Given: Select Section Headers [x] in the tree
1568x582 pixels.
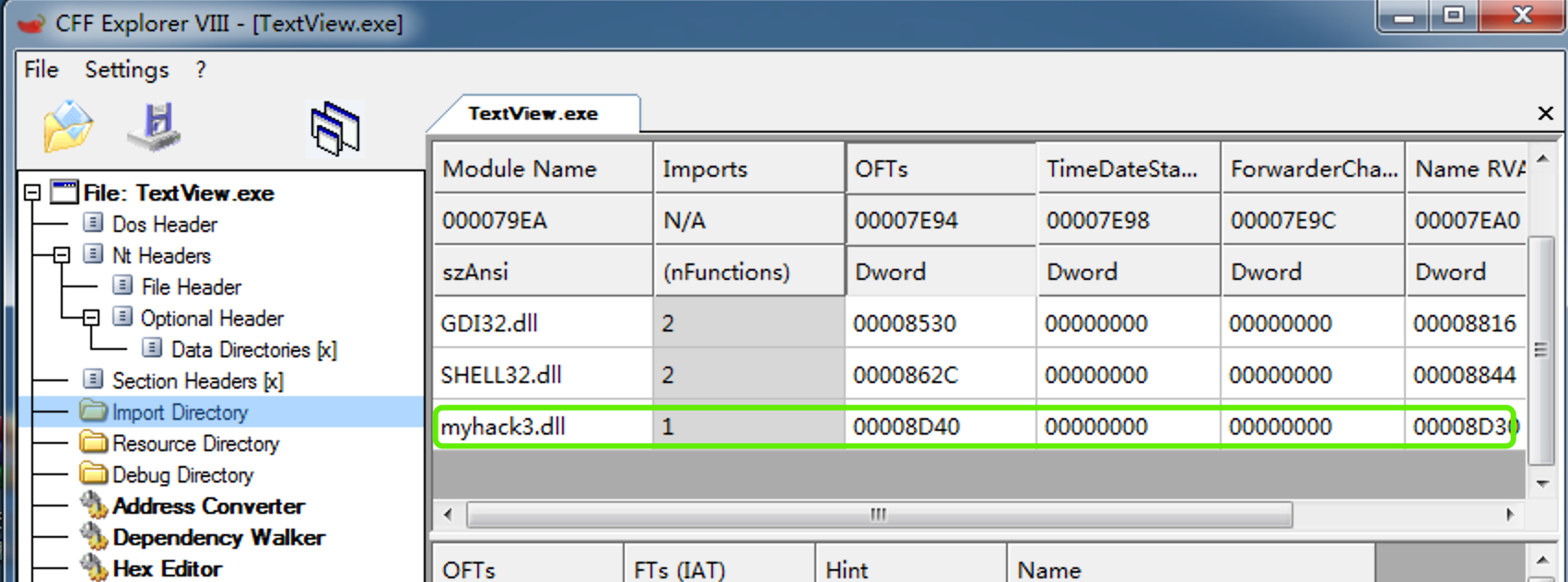Looking at the screenshot, I should [198, 380].
